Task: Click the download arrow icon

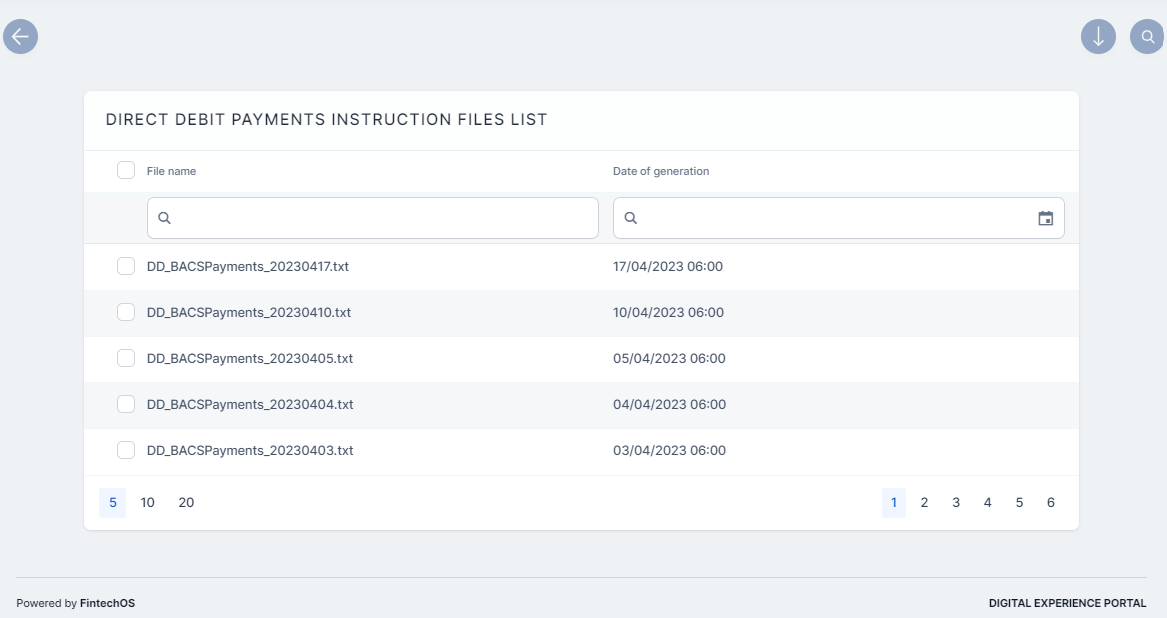Action: [1098, 37]
